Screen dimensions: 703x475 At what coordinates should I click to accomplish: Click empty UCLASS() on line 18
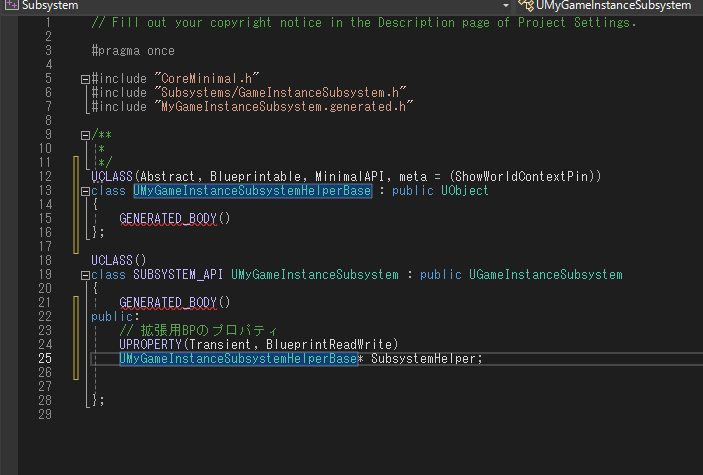(119, 260)
